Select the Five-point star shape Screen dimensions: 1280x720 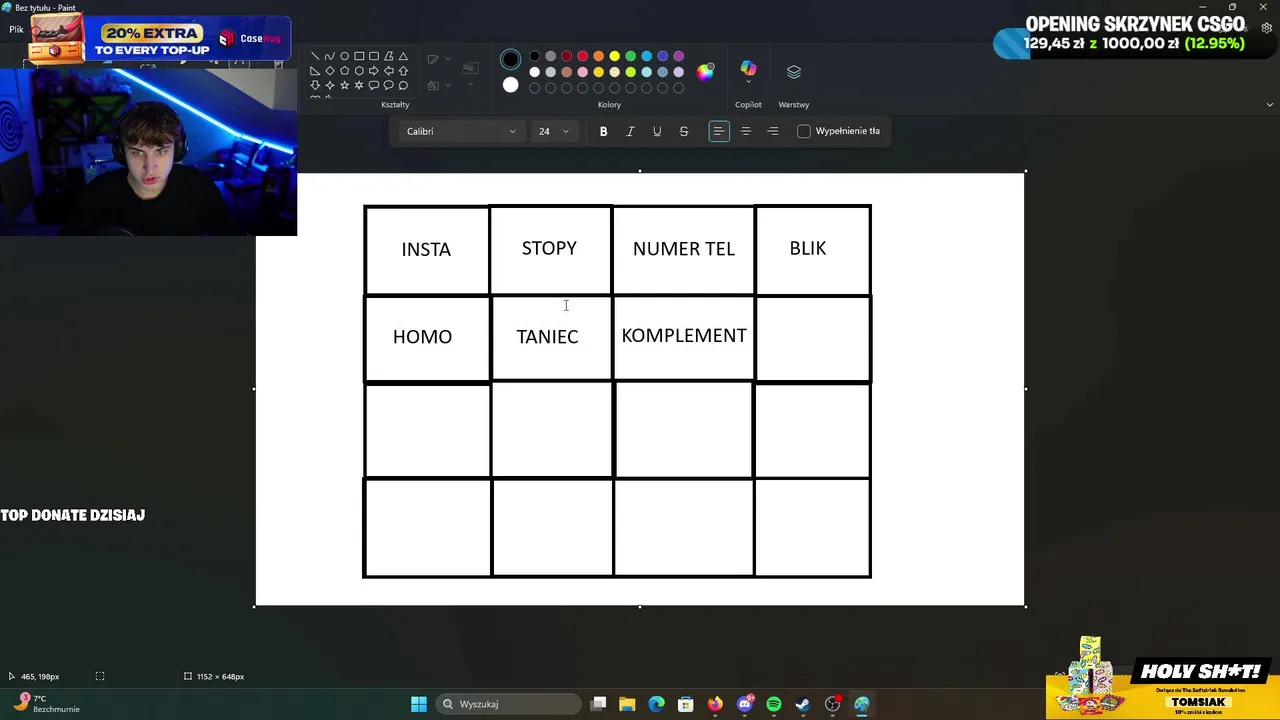point(344,85)
